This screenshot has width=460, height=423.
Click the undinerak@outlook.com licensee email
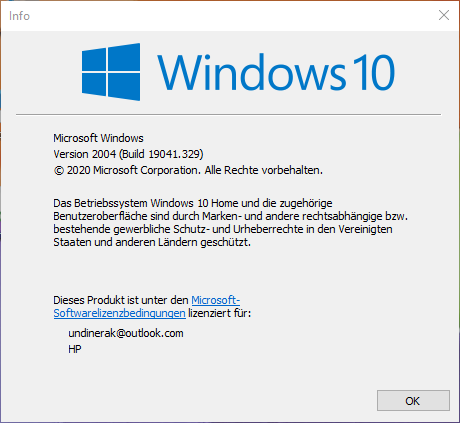[126, 333]
